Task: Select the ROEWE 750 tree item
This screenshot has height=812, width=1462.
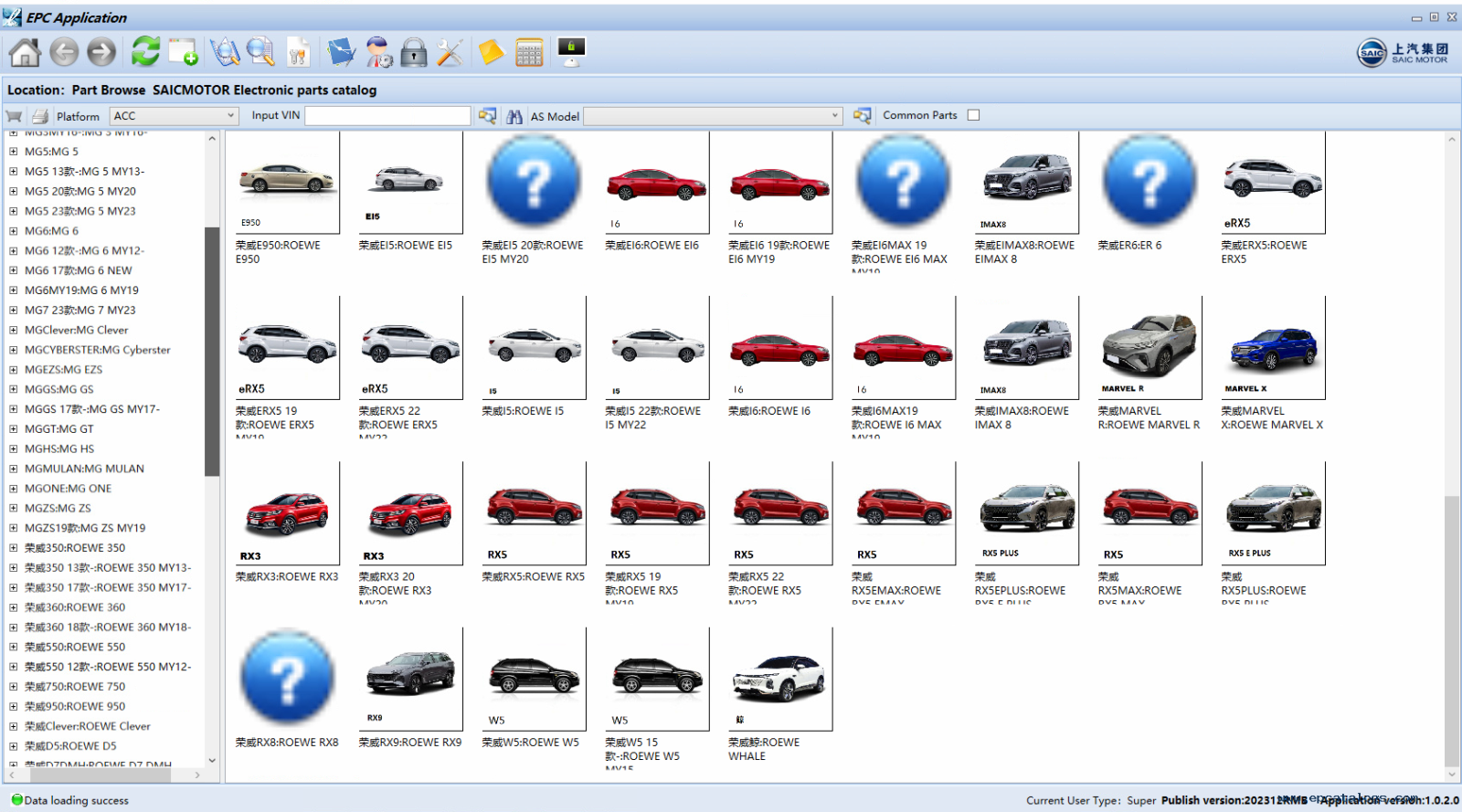Action: tap(75, 687)
